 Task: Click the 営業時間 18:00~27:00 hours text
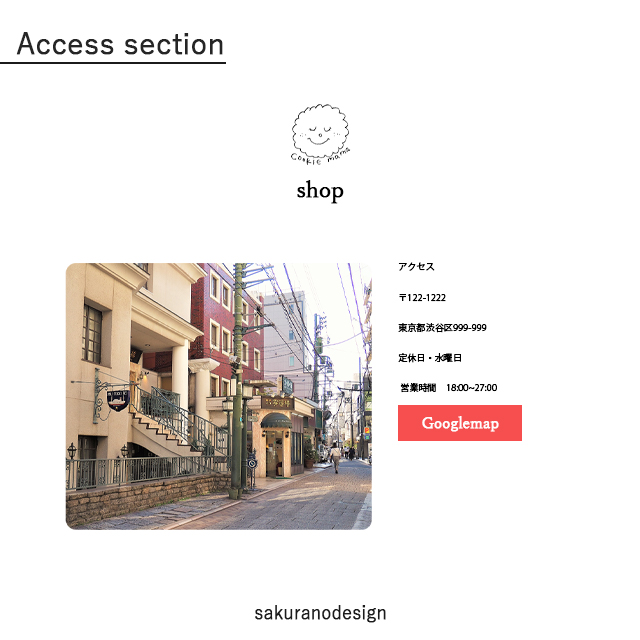click(449, 388)
